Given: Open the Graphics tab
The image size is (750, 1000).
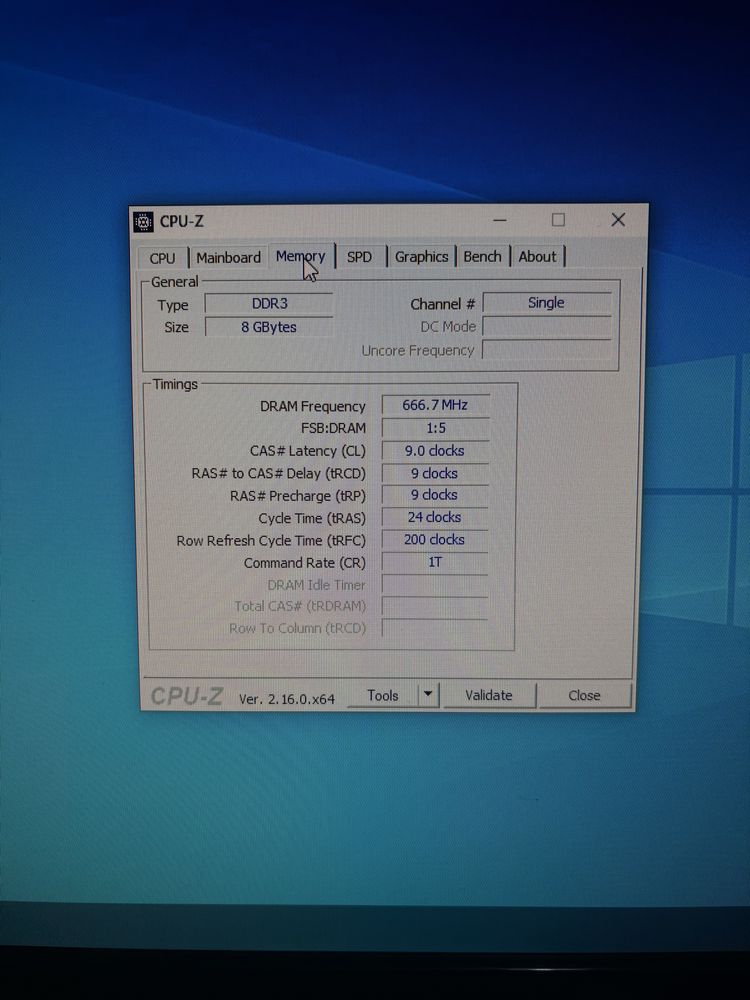Looking at the screenshot, I should pyautogui.click(x=421, y=257).
